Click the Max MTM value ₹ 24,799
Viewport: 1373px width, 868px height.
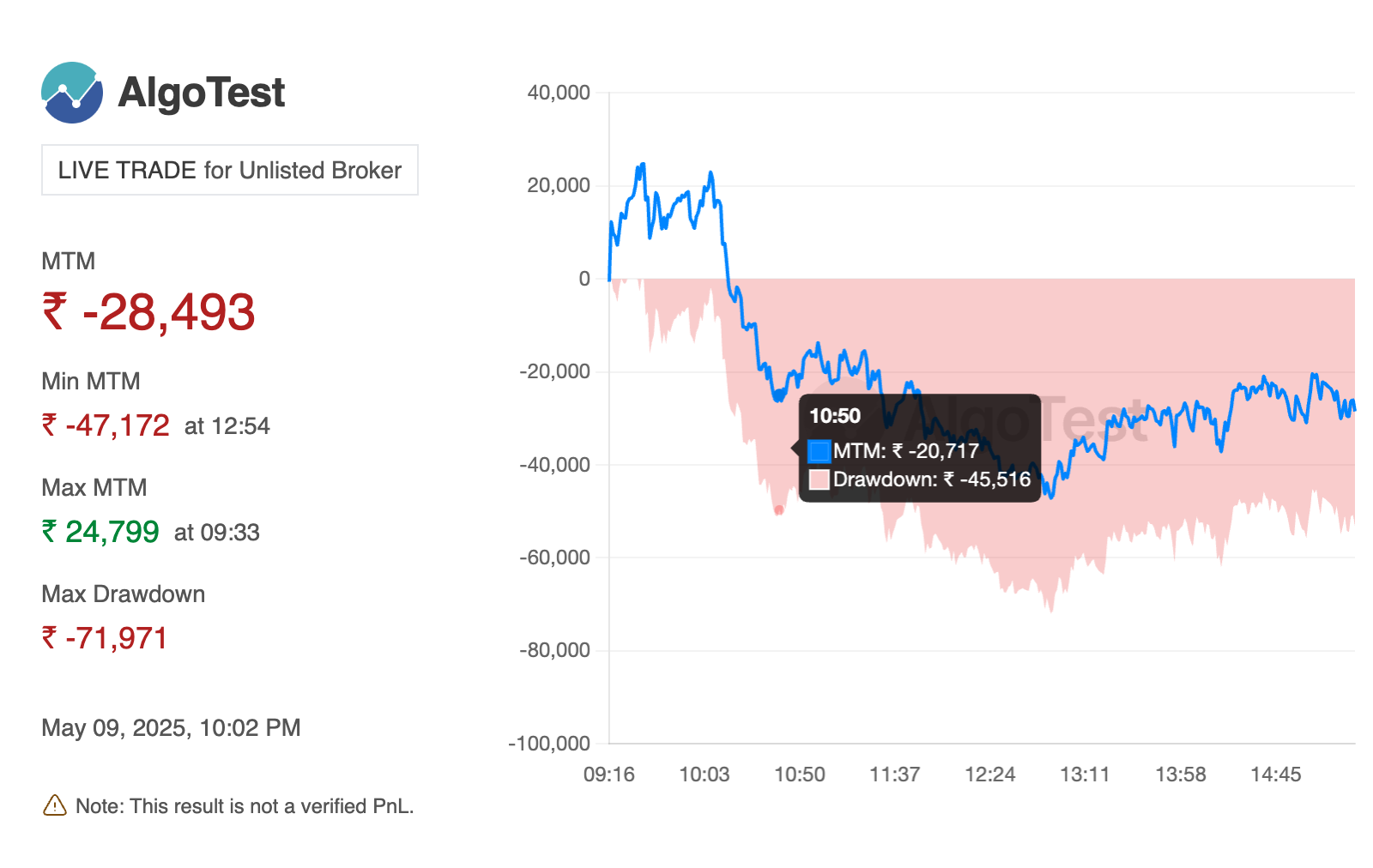click(100, 532)
